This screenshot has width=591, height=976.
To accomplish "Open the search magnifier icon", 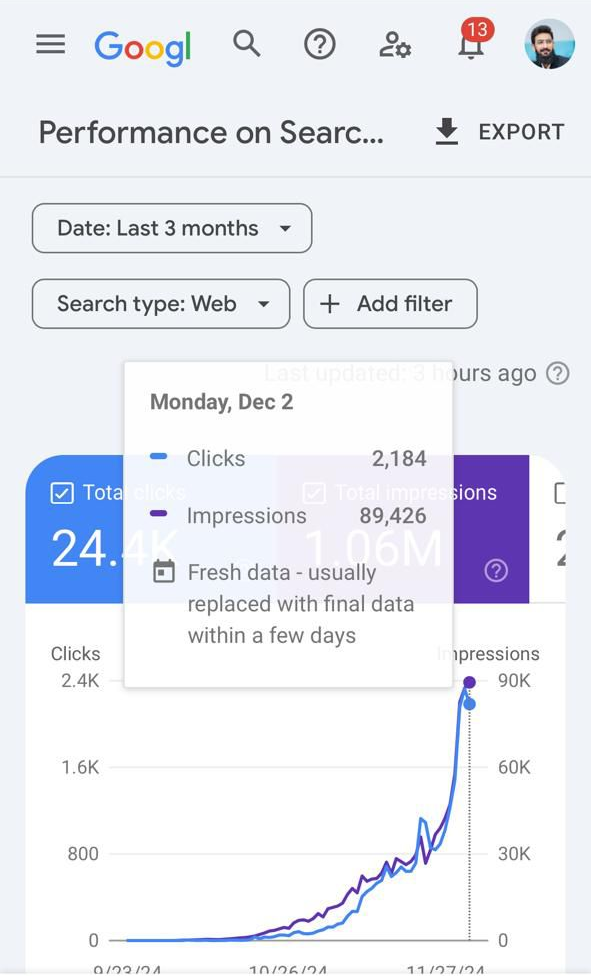I will pos(247,44).
